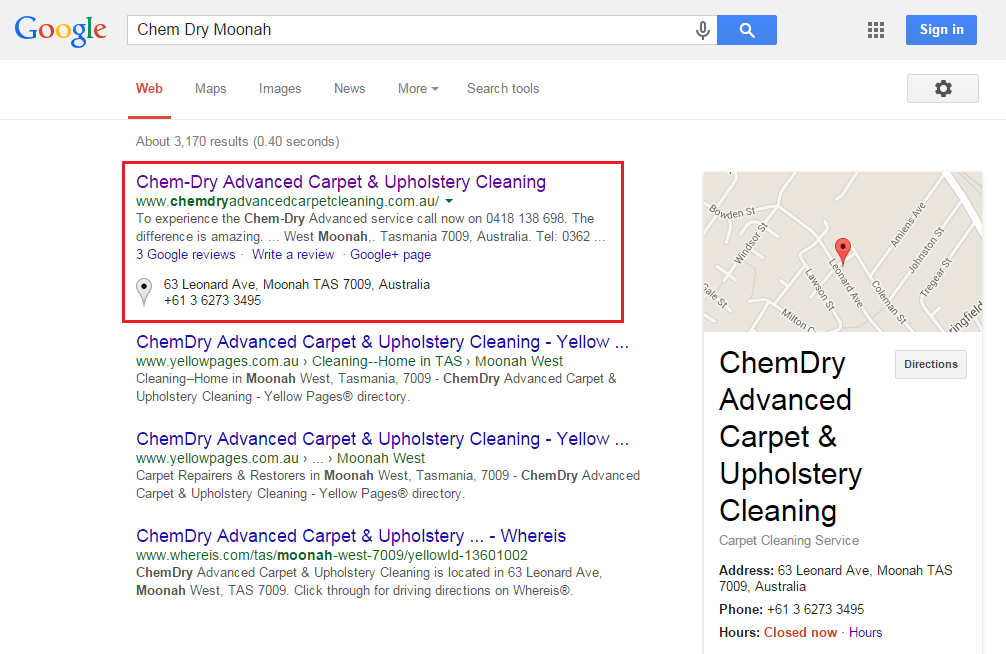Image resolution: width=1006 pixels, height=654 pixels.
Task: Switch to the Maps tab
Action: [210, 89]
